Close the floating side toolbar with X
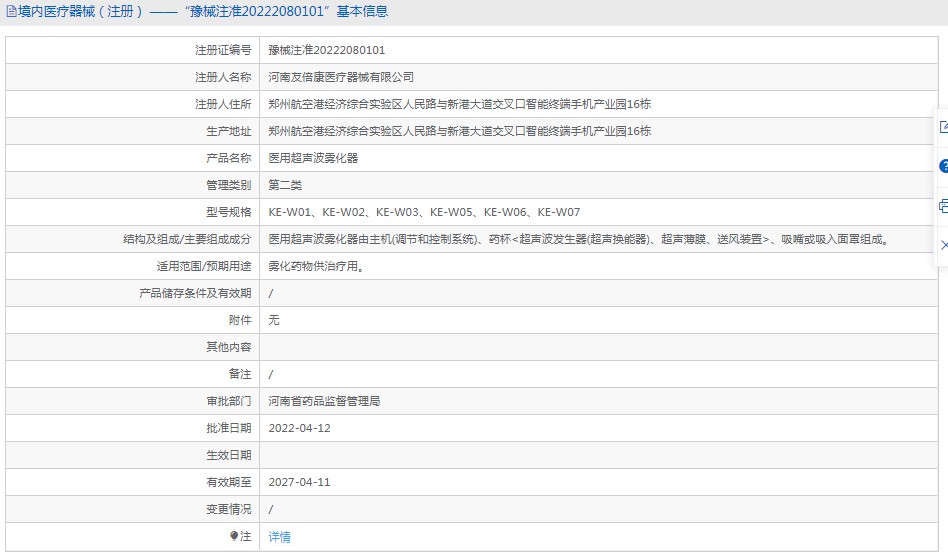The height and width of the screenshot is (557, 948). (942, 245)
